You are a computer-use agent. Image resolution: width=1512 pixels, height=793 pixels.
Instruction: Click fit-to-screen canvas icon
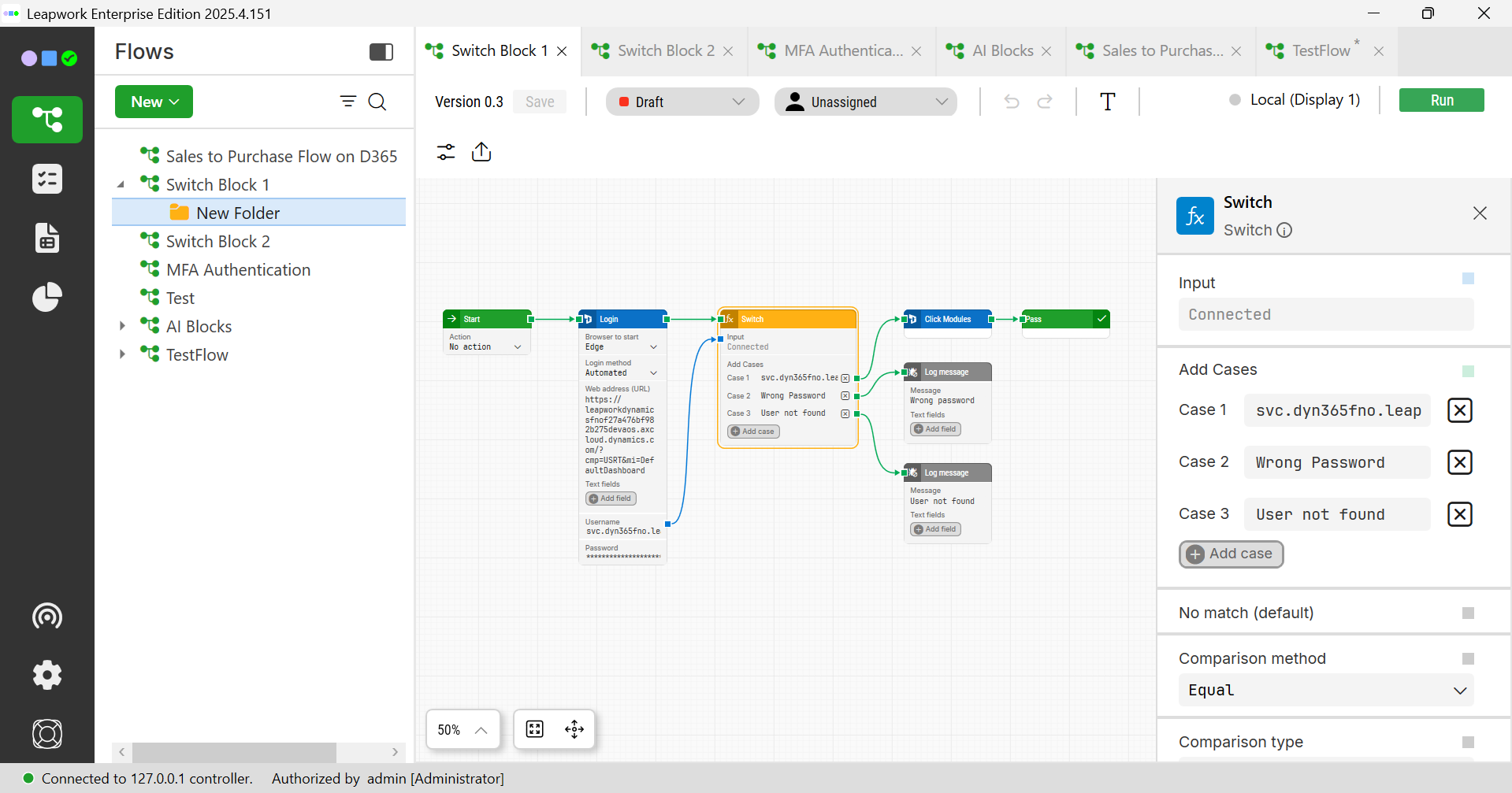pos(535,729)
